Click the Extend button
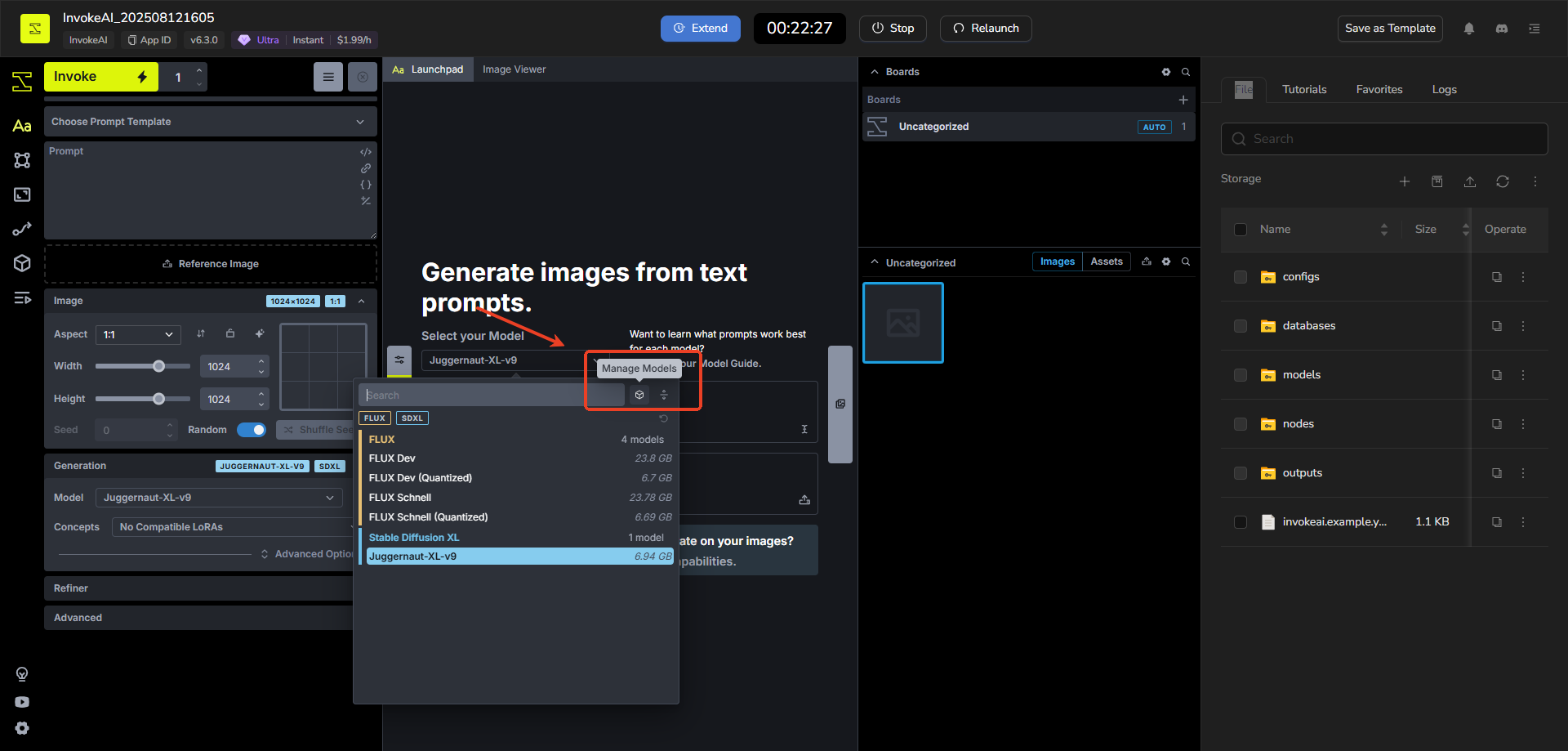The height and width of the screenshot is (751, 1568). click(x=701, y=28)
